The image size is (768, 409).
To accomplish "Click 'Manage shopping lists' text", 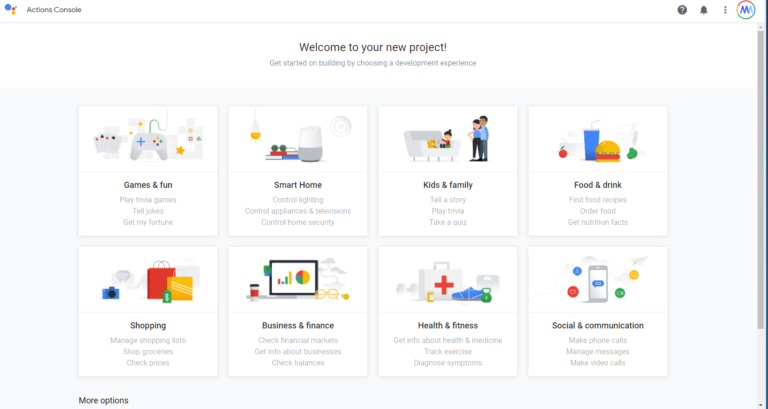I will click(148, 340).
